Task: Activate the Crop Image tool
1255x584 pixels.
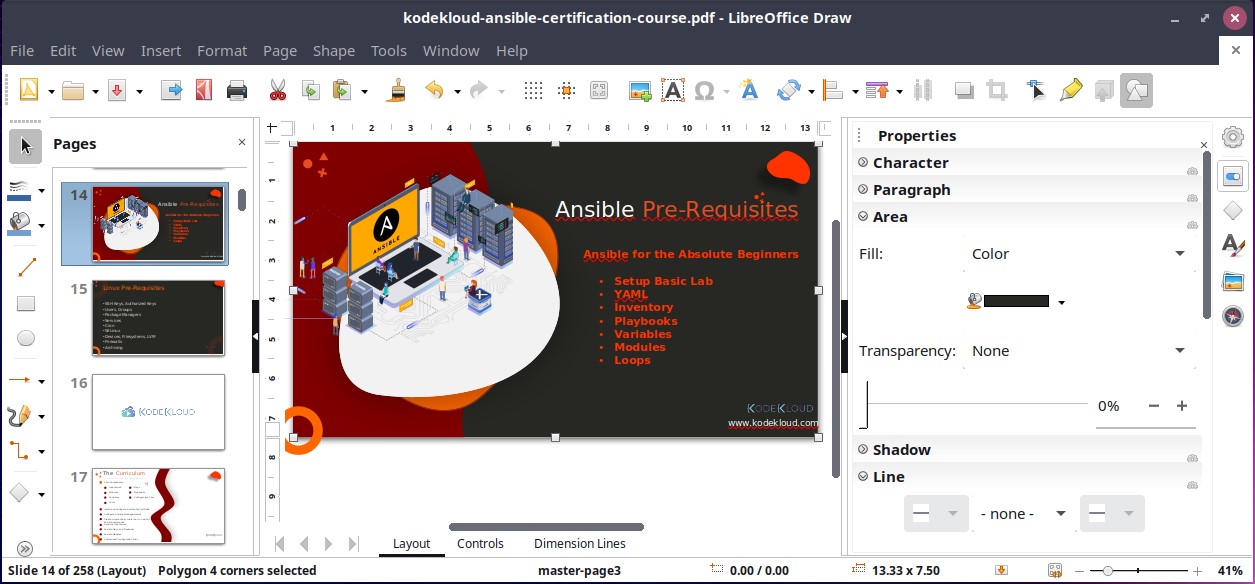Action: pyautogui.click(x=996, y=90)
